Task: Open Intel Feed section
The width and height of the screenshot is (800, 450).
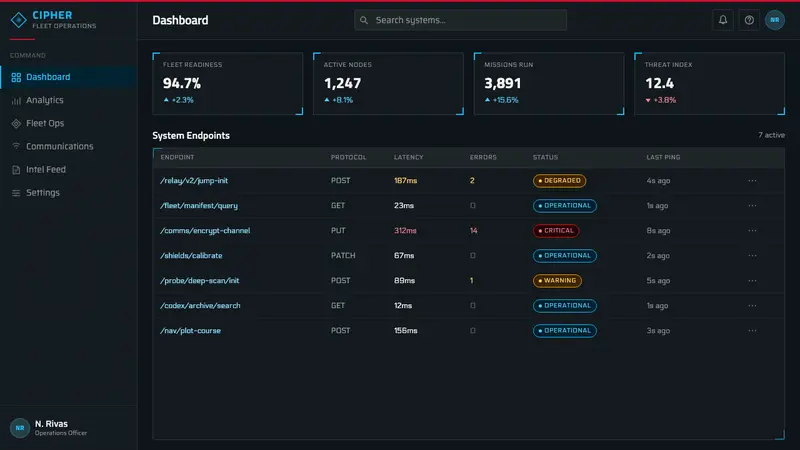Action: [x=68, y=169]
